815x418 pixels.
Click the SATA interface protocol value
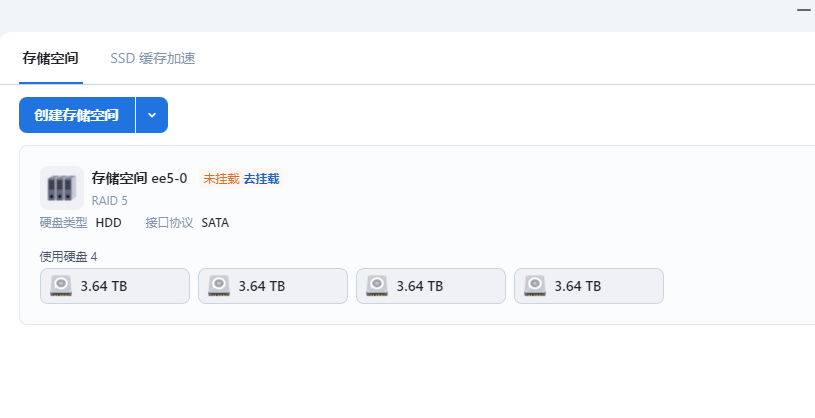point(215,222)
